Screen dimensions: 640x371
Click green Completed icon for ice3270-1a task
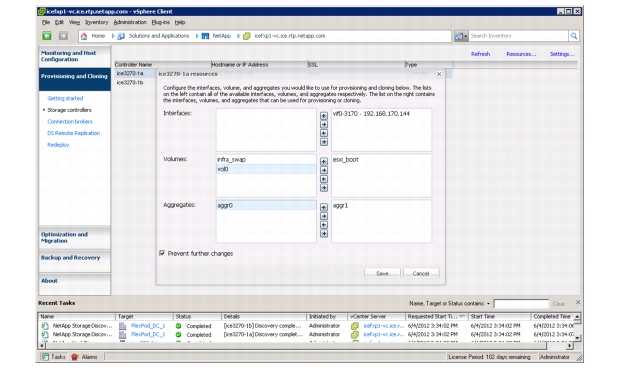(178, 334)
